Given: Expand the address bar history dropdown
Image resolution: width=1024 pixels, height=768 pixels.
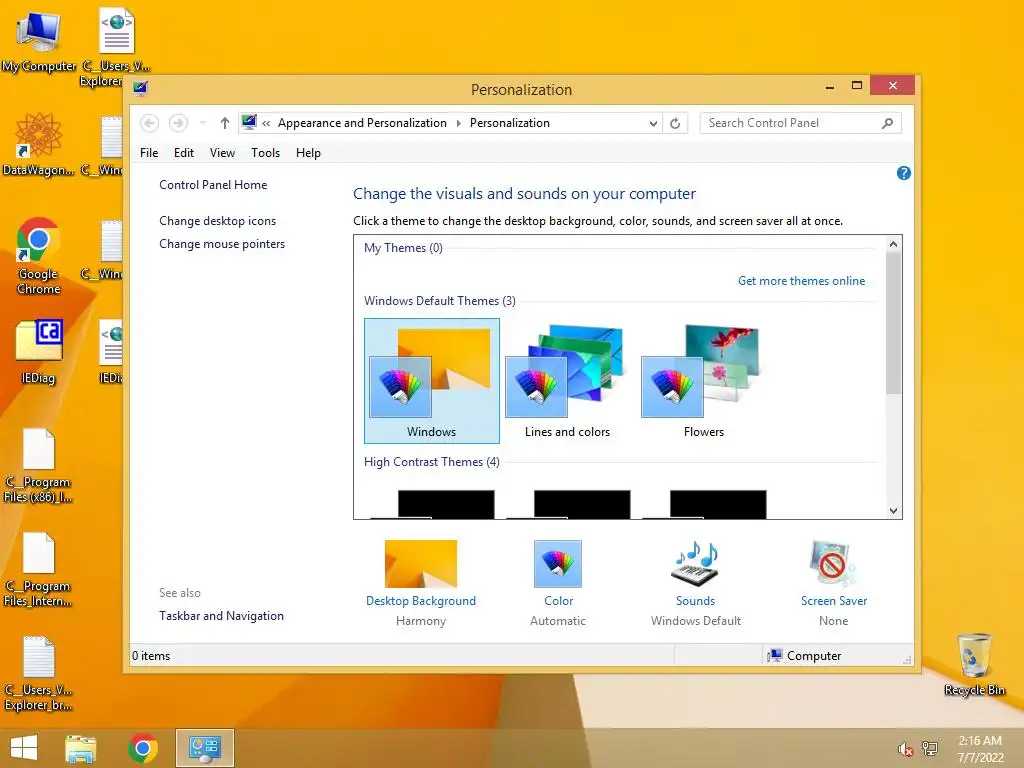Looking at the screenshot, I should click(653, 123).
